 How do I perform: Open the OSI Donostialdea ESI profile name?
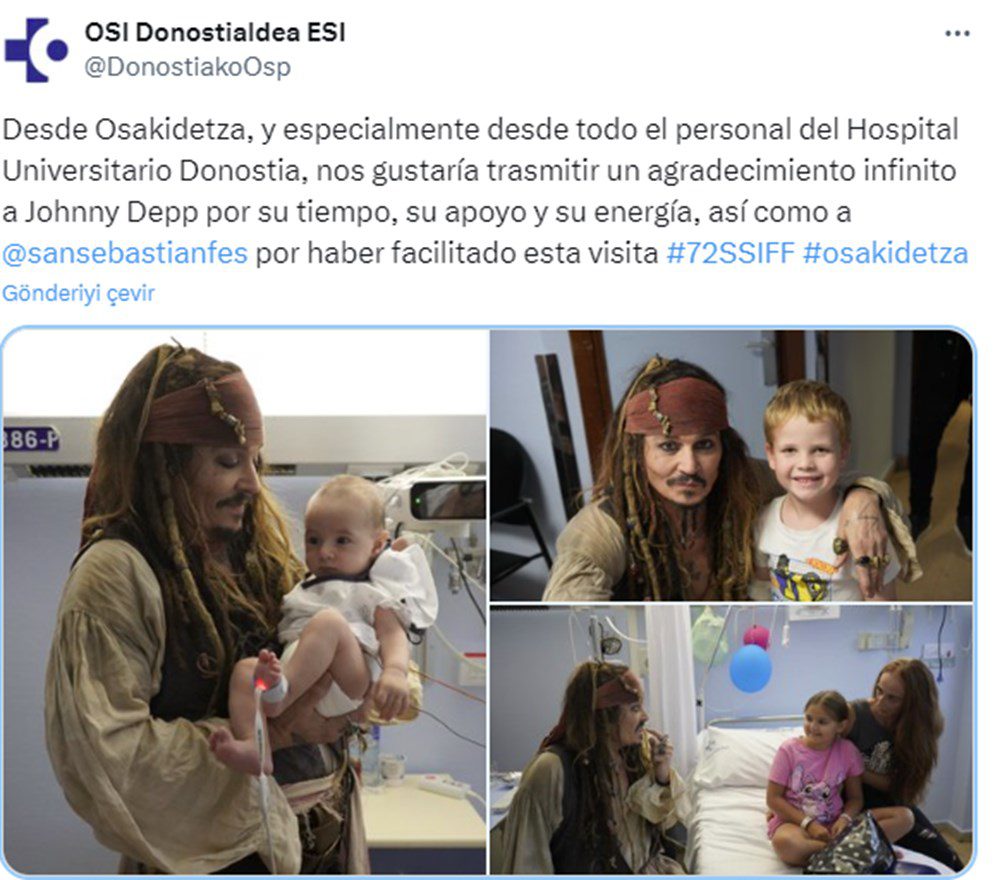point(215,32)
